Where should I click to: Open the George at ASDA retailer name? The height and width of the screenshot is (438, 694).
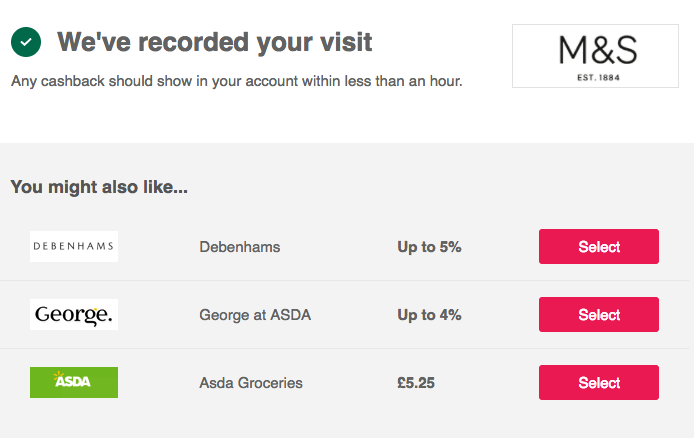(255, 315)
